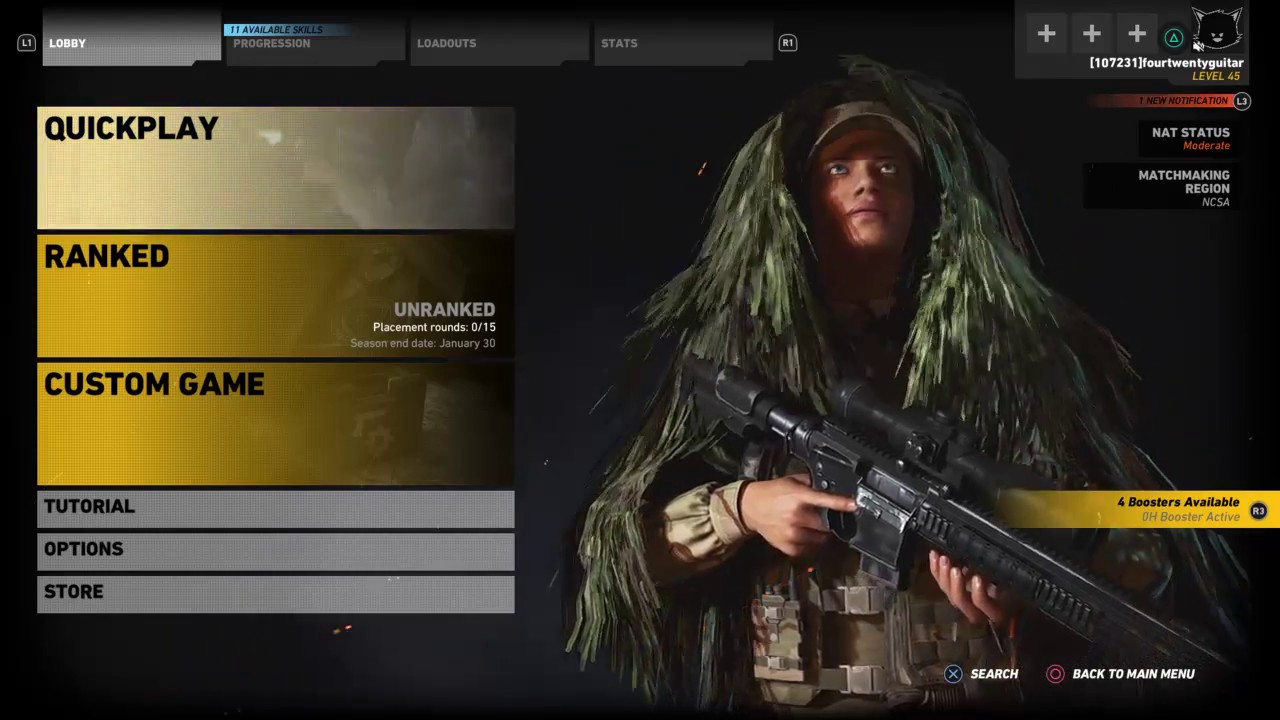Select the Ranked game mode
The height and width of the screenshot is (720, 1280).
point(276,296)
